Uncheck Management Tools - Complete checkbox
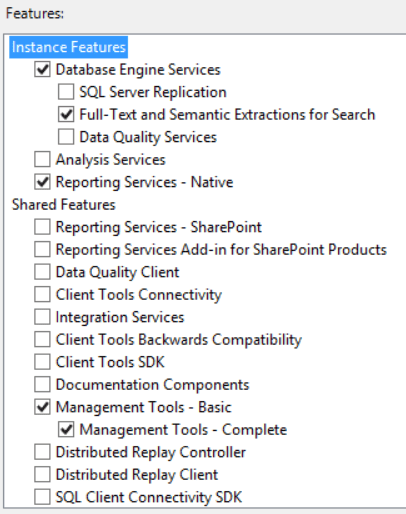The width and height of the screenshot is (406, 514). (66, 429)
